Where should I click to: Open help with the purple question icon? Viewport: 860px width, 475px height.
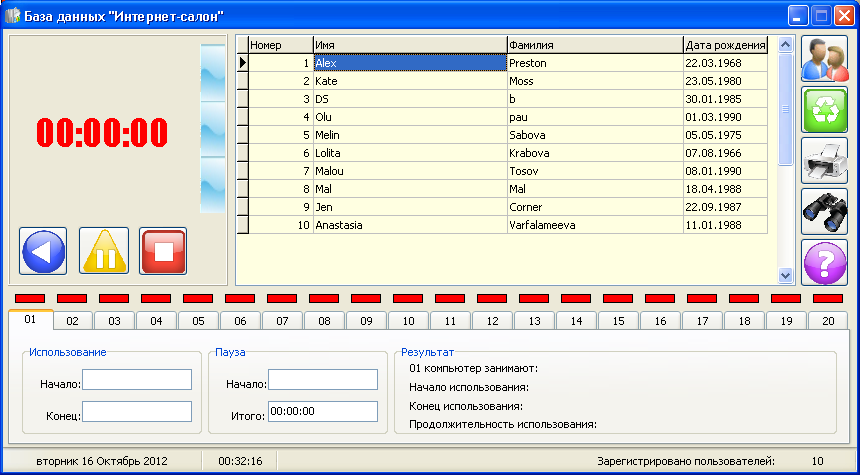(824, 263)
